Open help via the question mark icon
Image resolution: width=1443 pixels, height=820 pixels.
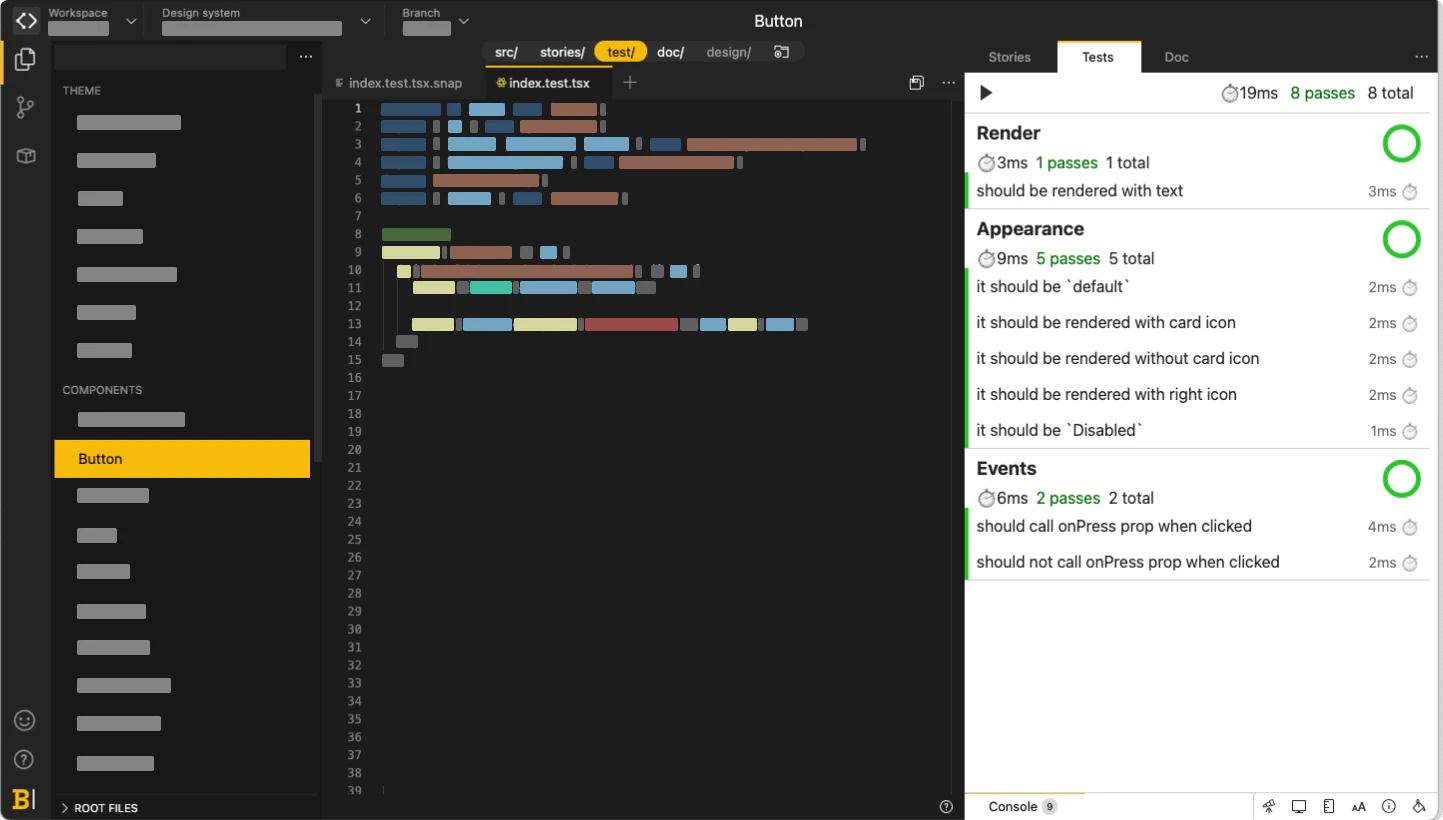pyautogui.click(x=24, y=759)
